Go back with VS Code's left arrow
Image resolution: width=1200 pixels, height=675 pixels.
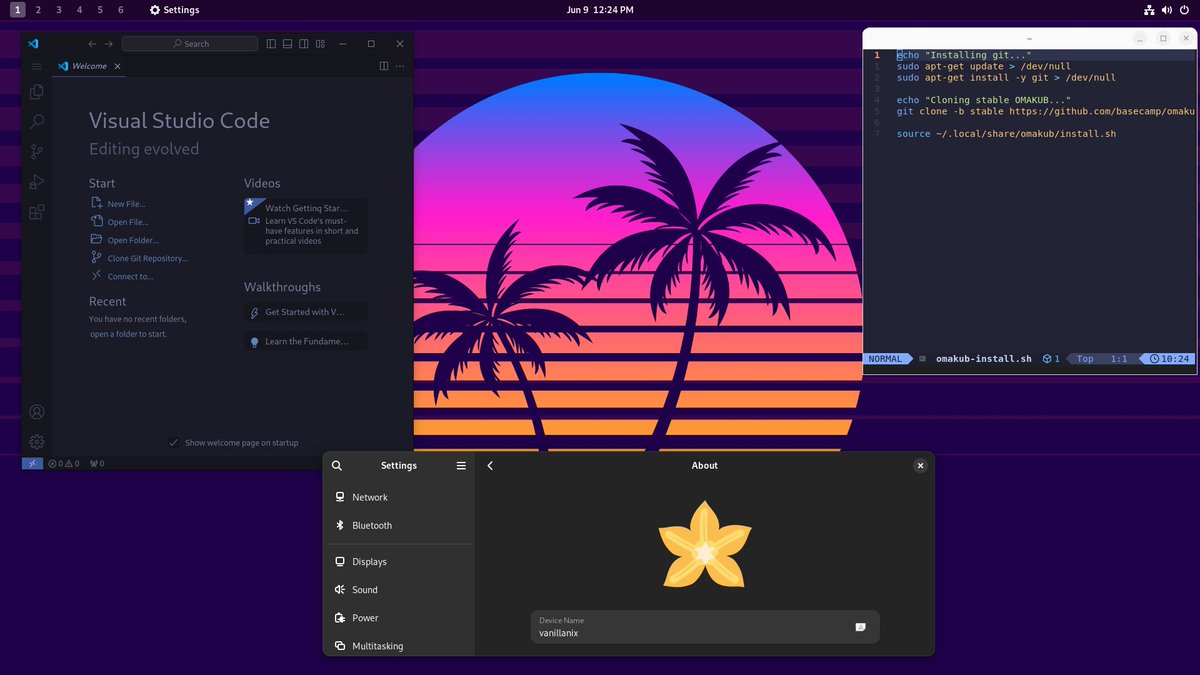click(93, 44)
